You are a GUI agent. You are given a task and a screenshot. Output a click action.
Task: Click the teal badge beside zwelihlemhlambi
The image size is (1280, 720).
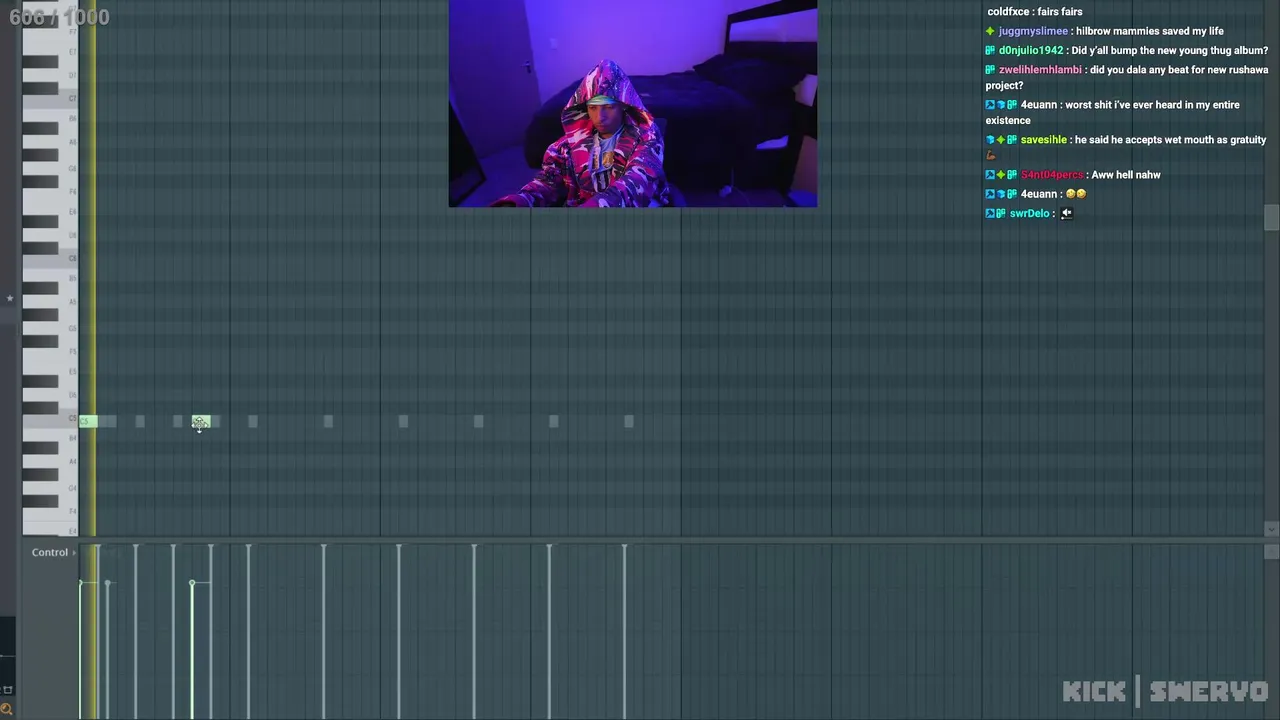(x=990, y=70)
